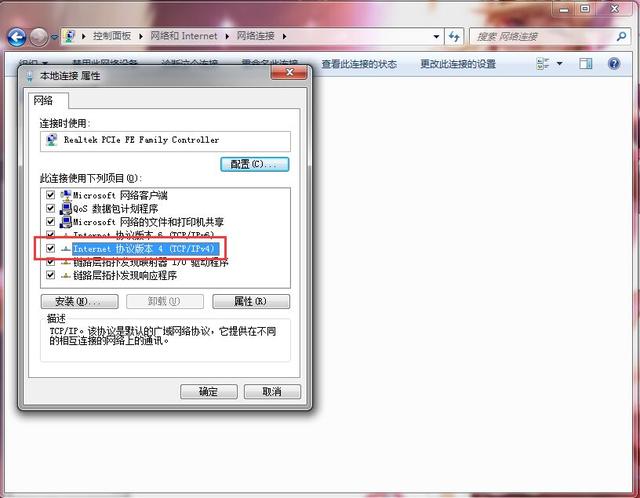This screenshot has width=640, height=498.
Task: Open the help question mark icon
Action: pyautogui.click(x=615, y=64)
